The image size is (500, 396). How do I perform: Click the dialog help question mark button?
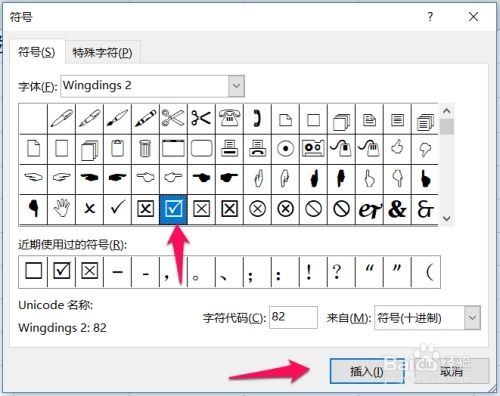pos(430,17)
